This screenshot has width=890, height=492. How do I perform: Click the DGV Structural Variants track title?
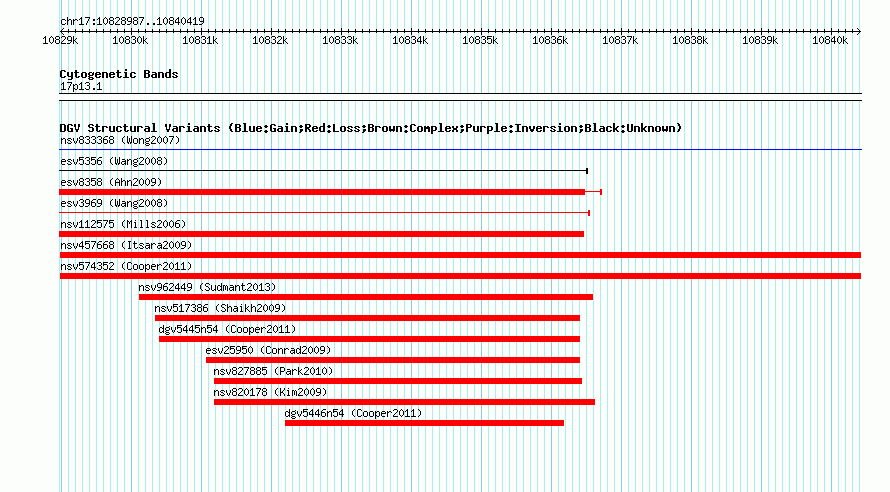371,128
